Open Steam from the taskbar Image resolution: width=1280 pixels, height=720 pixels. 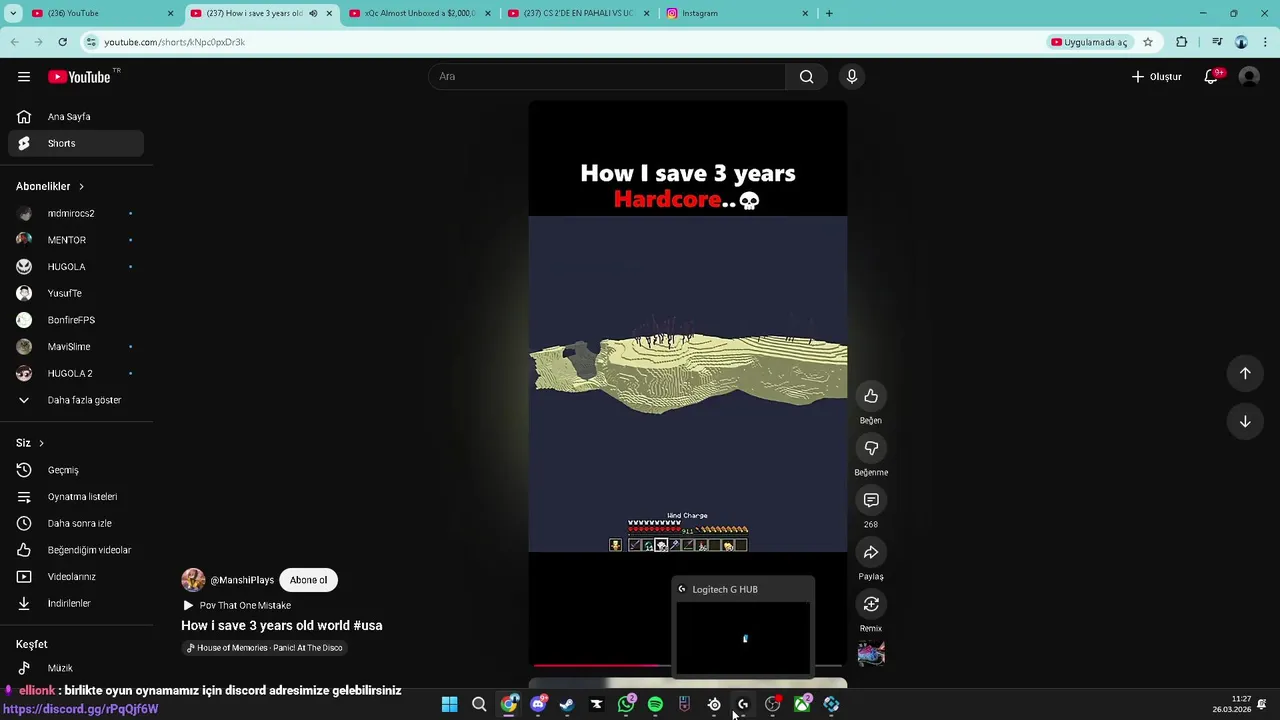click(x=567, y=705)
